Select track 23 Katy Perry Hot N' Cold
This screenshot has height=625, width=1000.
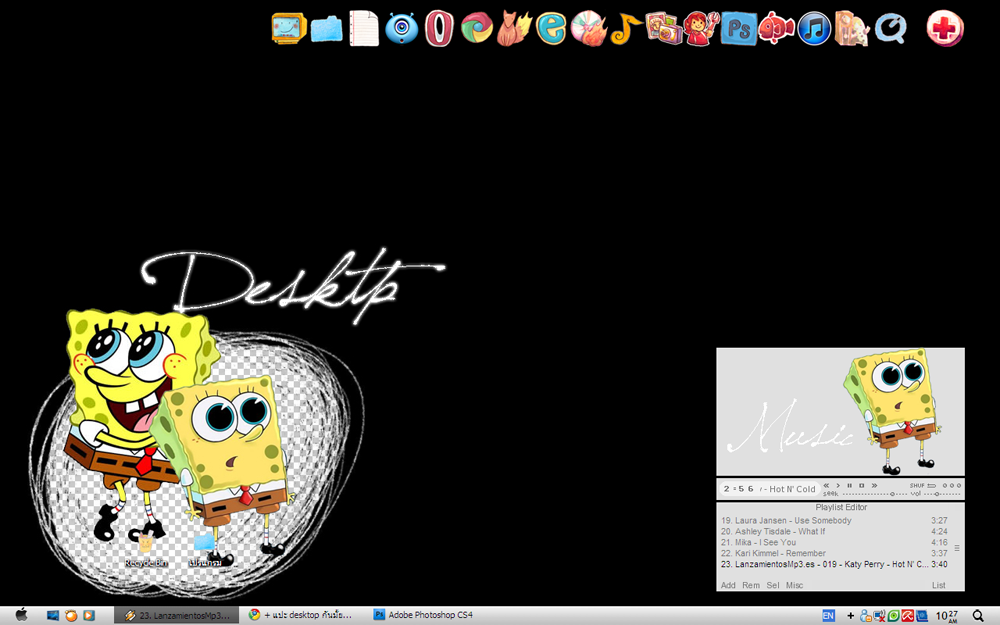834,564
